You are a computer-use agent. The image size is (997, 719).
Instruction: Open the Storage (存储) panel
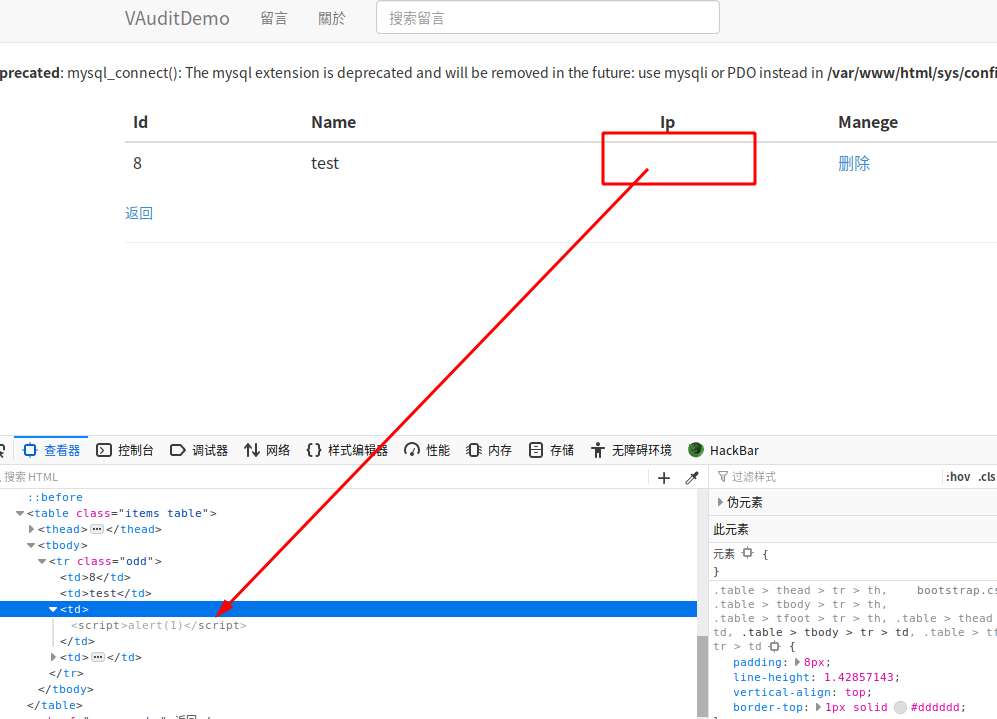pos(551,451)
